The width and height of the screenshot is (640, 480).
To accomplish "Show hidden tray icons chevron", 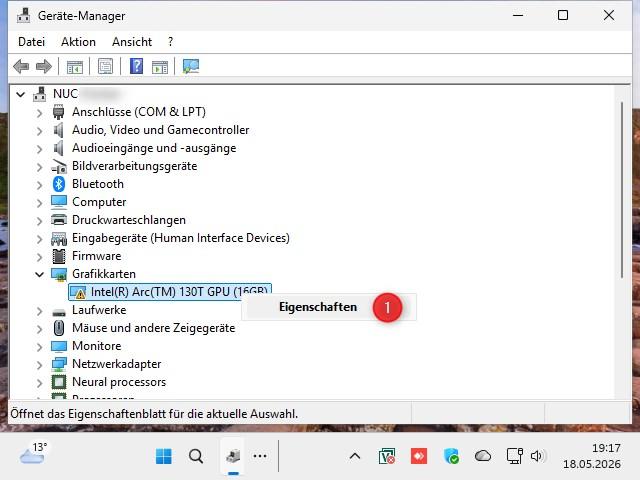I will (x=355, y=456).
